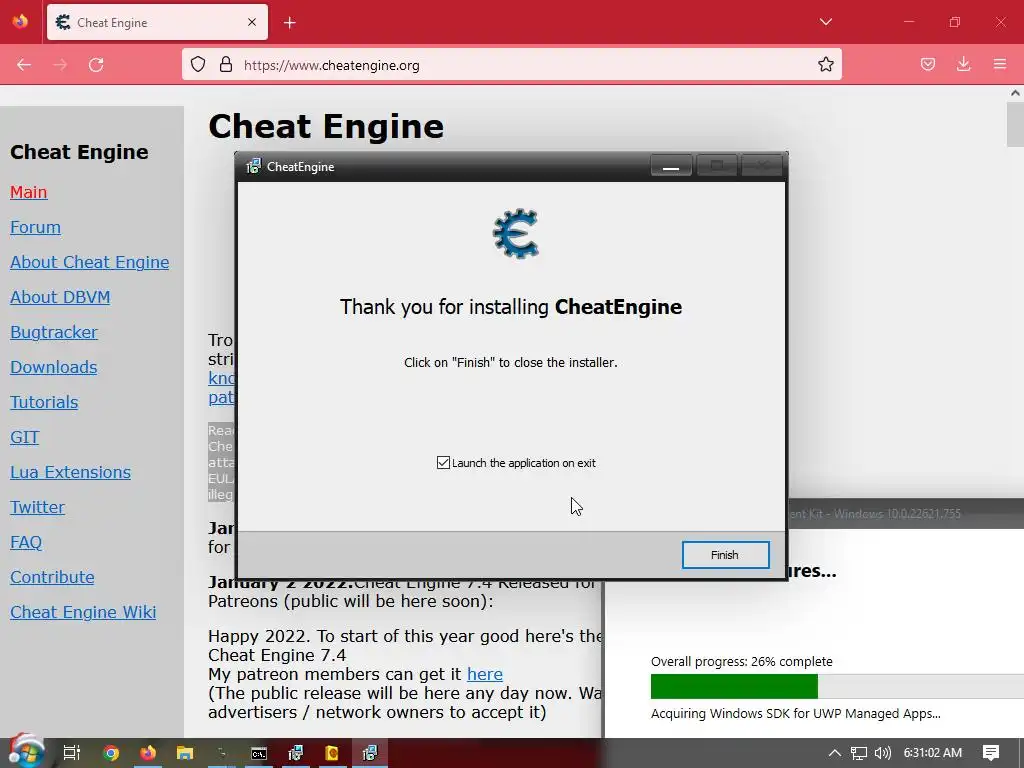Open the Twitter sidebar link

click(37, 507)
